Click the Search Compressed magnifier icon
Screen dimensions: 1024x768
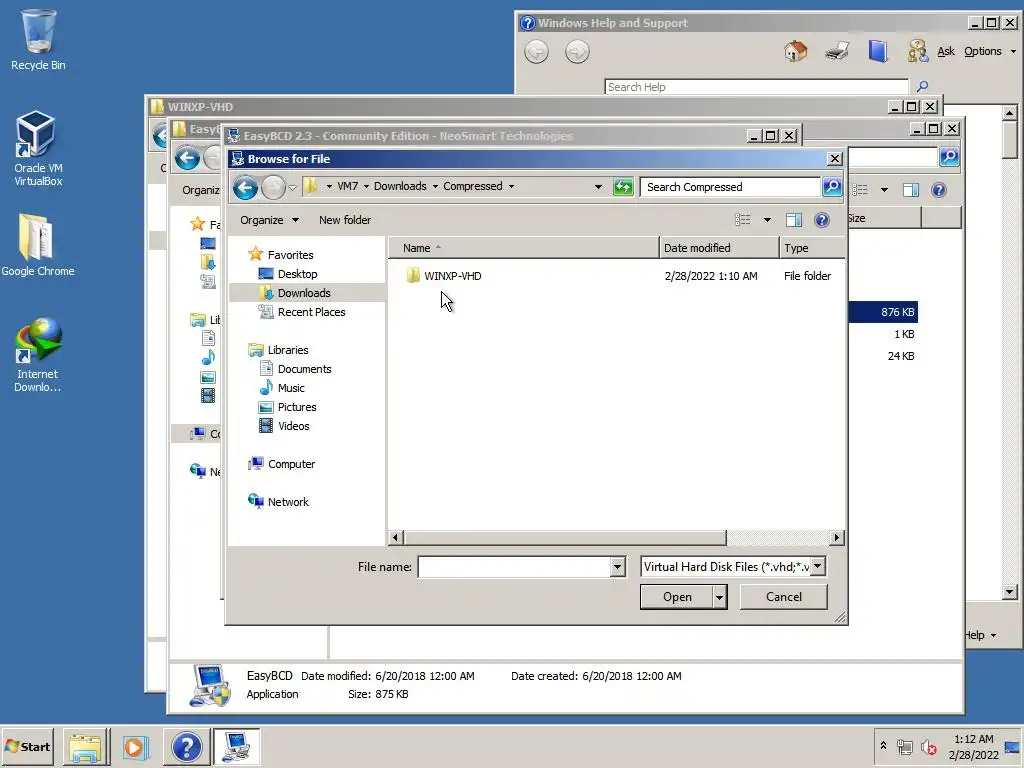click(831, 187)
